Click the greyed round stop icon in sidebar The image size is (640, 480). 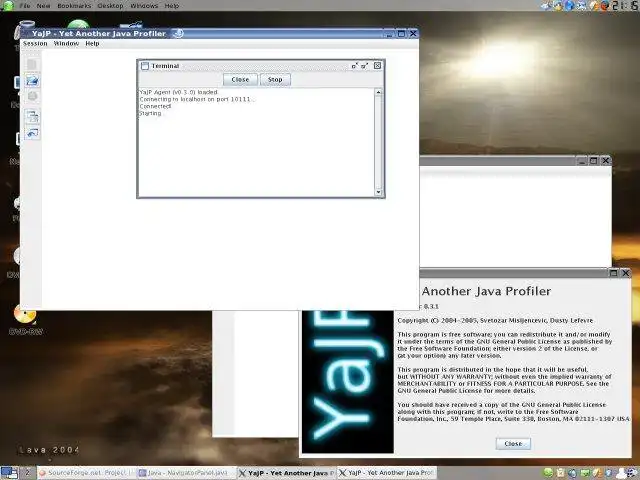pyautogui.click(x=32, y=97)
